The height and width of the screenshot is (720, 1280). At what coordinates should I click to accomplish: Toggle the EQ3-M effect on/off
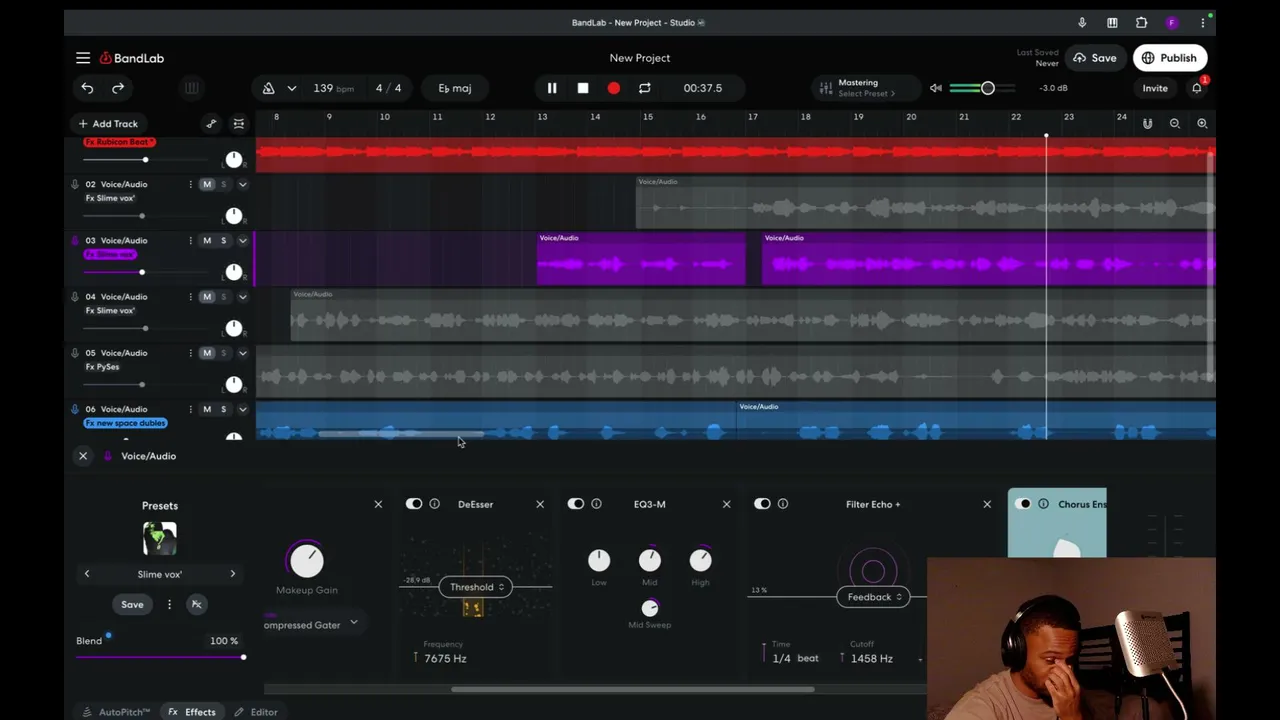(576, 504)
